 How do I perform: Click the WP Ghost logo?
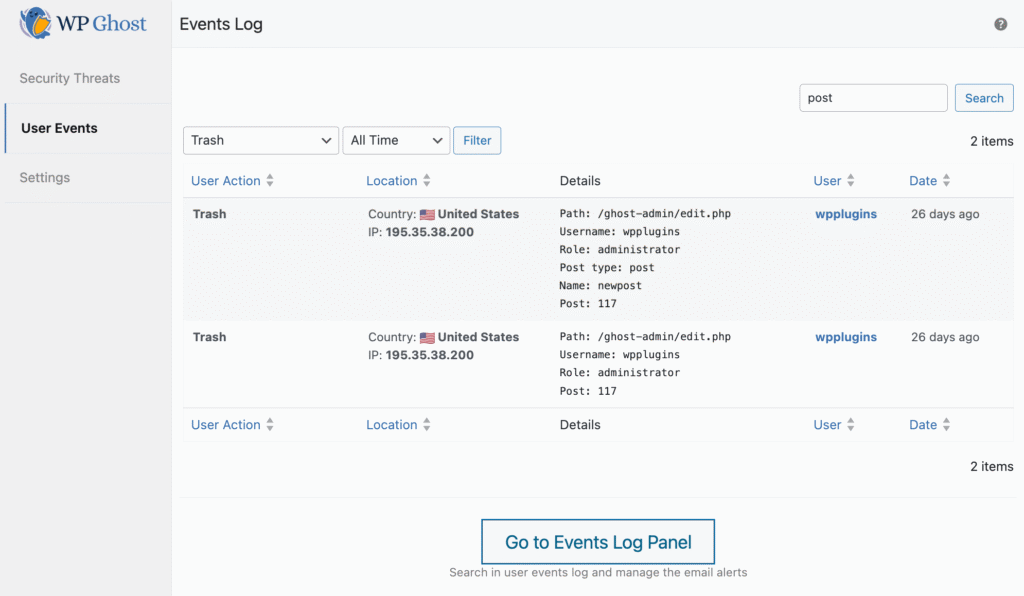tap(83, 24)
